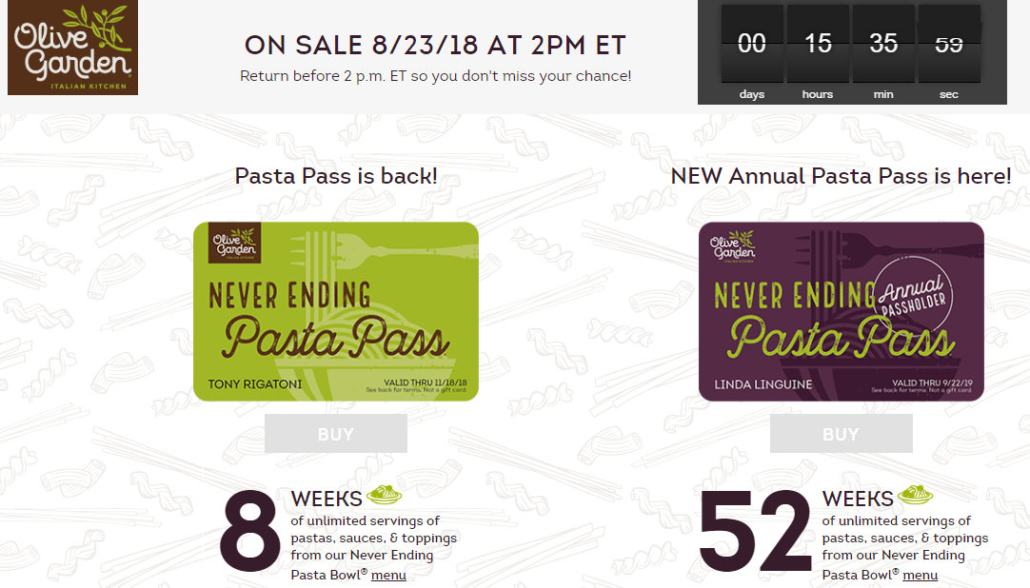Viewport: 1030px width, 588px height.
Task: Click the large number 52
Action: (x=755, y=531)
